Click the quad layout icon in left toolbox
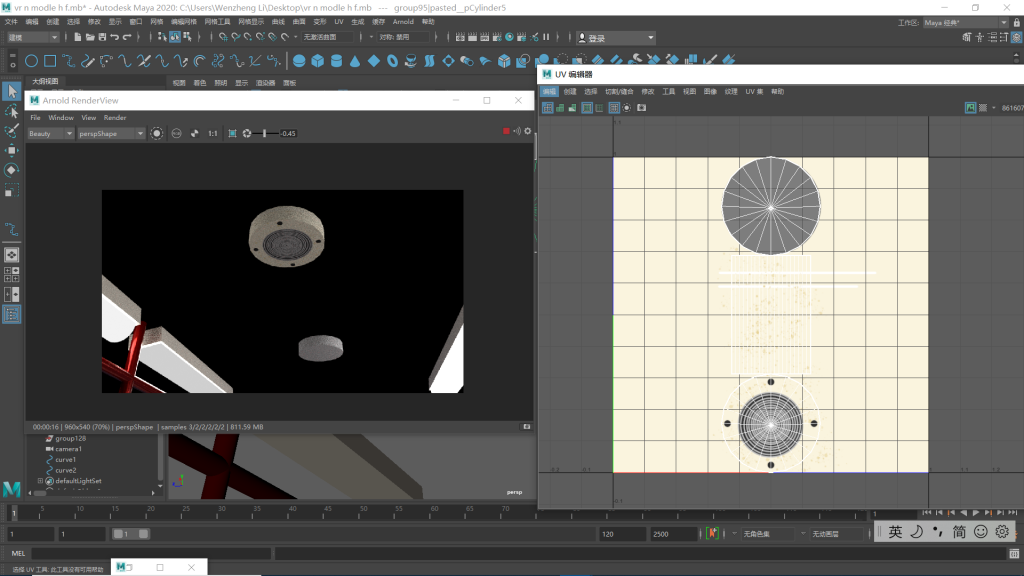 [x=12, y=274]
